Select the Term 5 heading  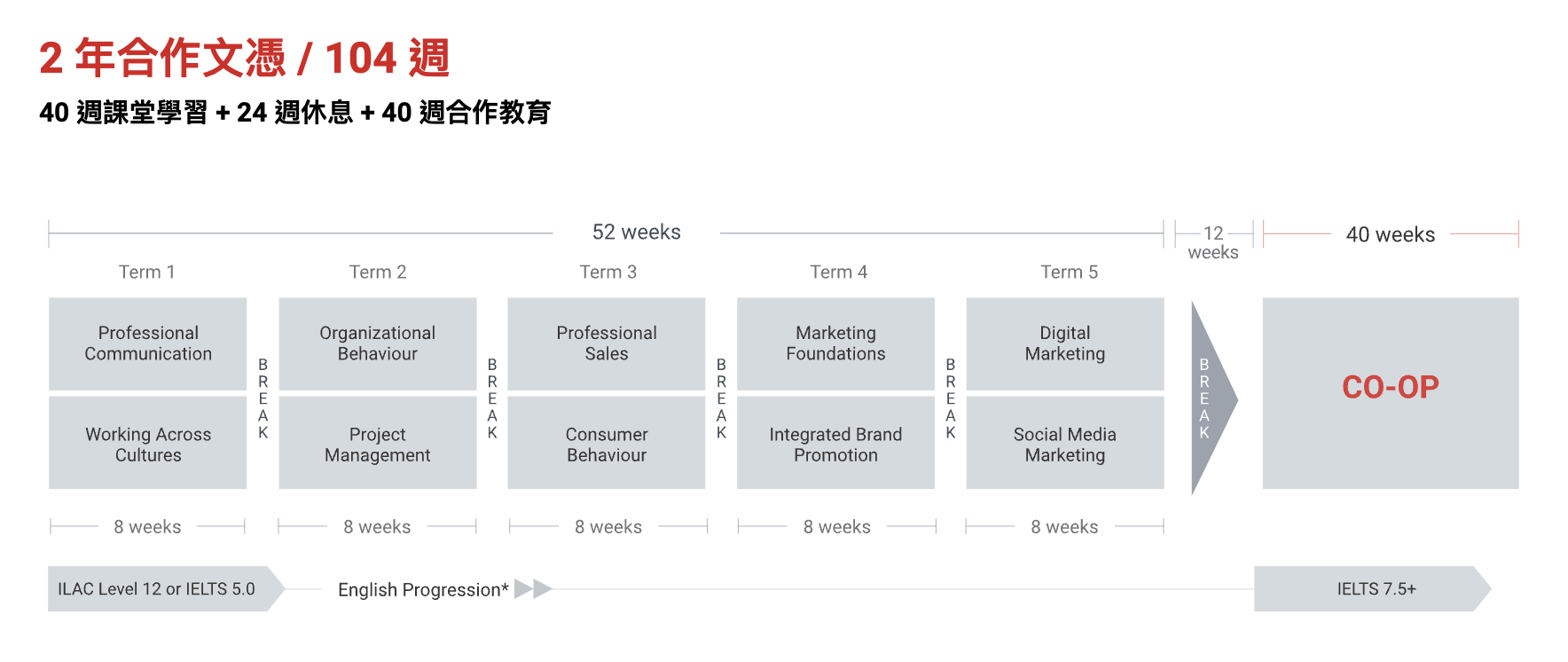(1069, 272)
